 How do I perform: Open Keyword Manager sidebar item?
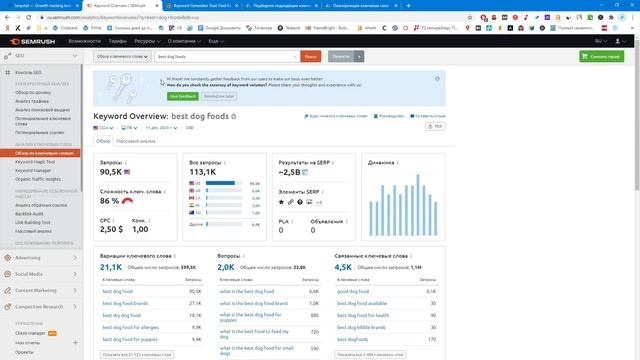(33, 170)
